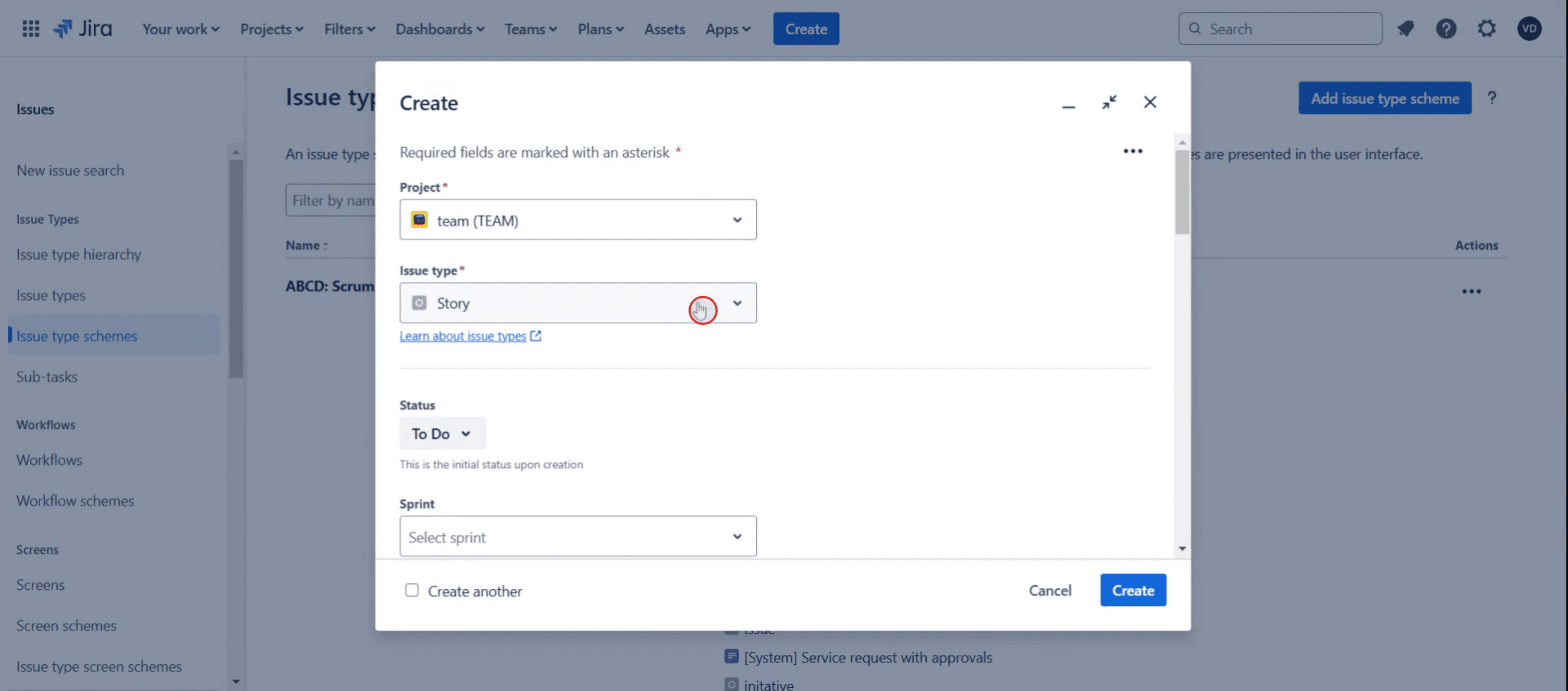Follow the Learn about issue types link
This screenshot has width=1568, height=691.
point(462,336)
